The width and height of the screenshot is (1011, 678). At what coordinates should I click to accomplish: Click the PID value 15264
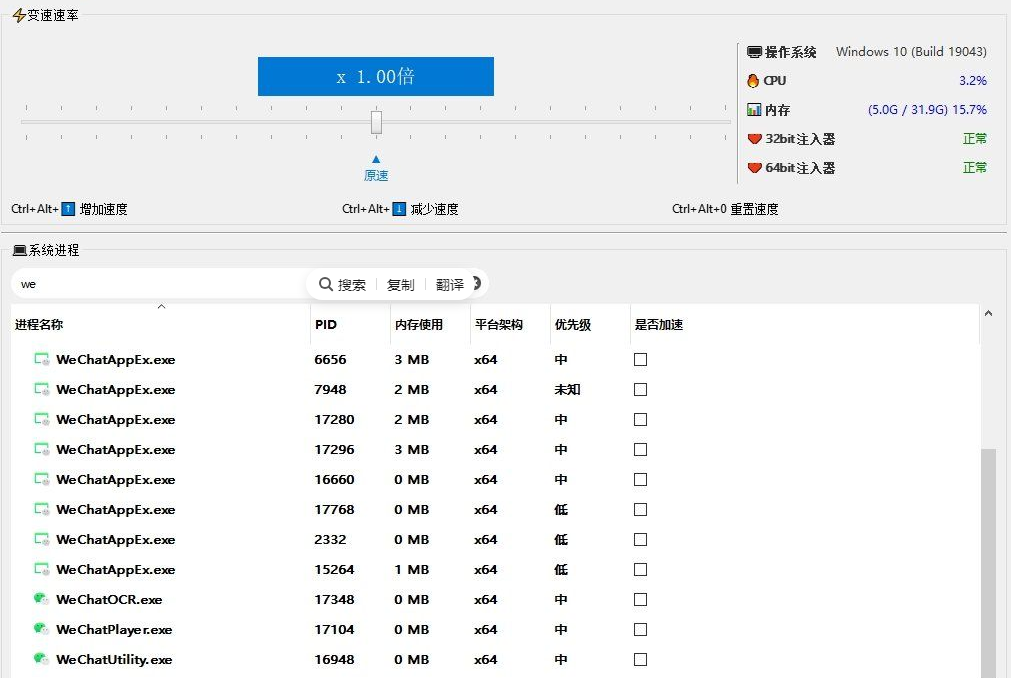click(334, 570)
